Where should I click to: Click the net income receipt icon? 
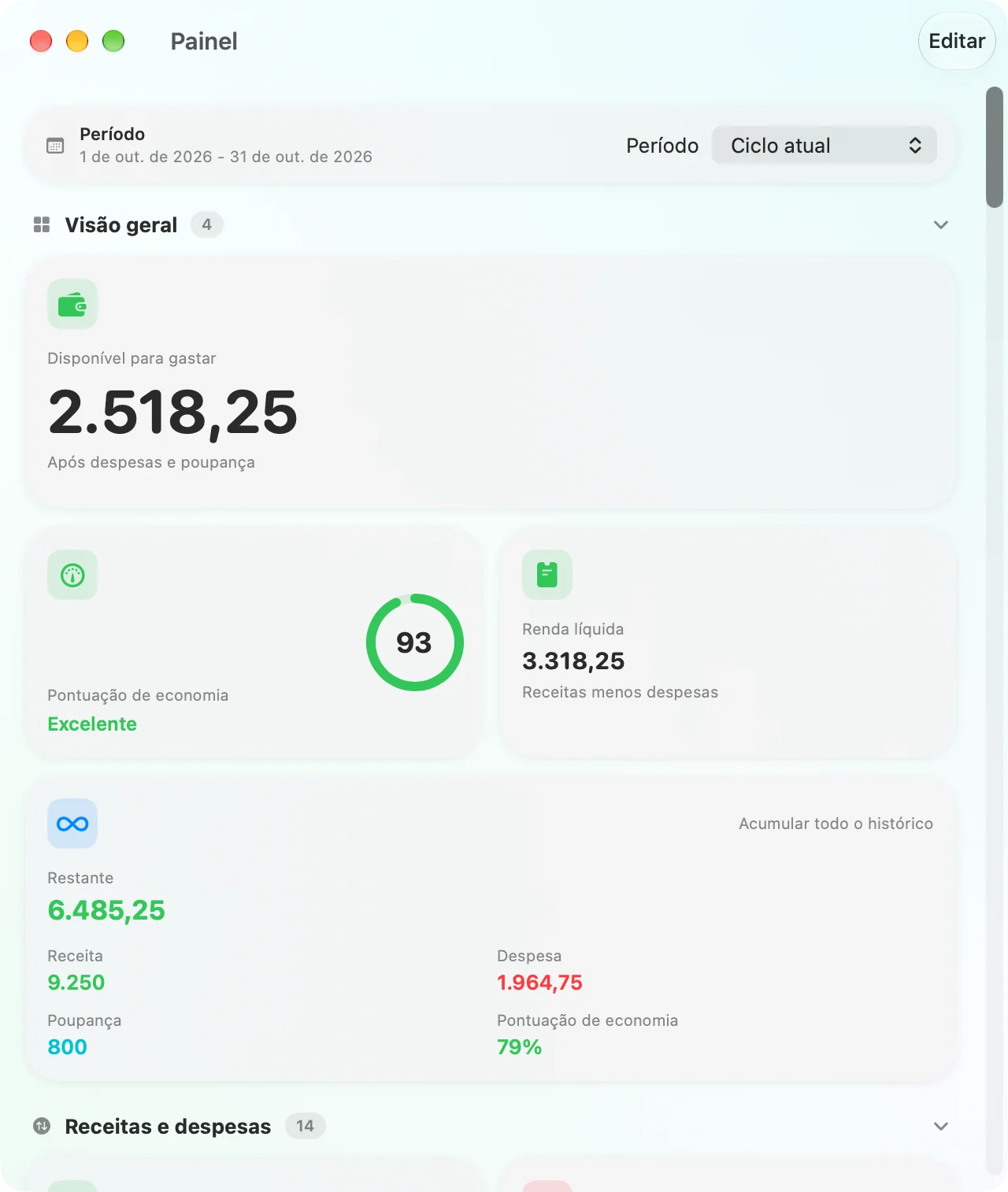tap(547, 575)
